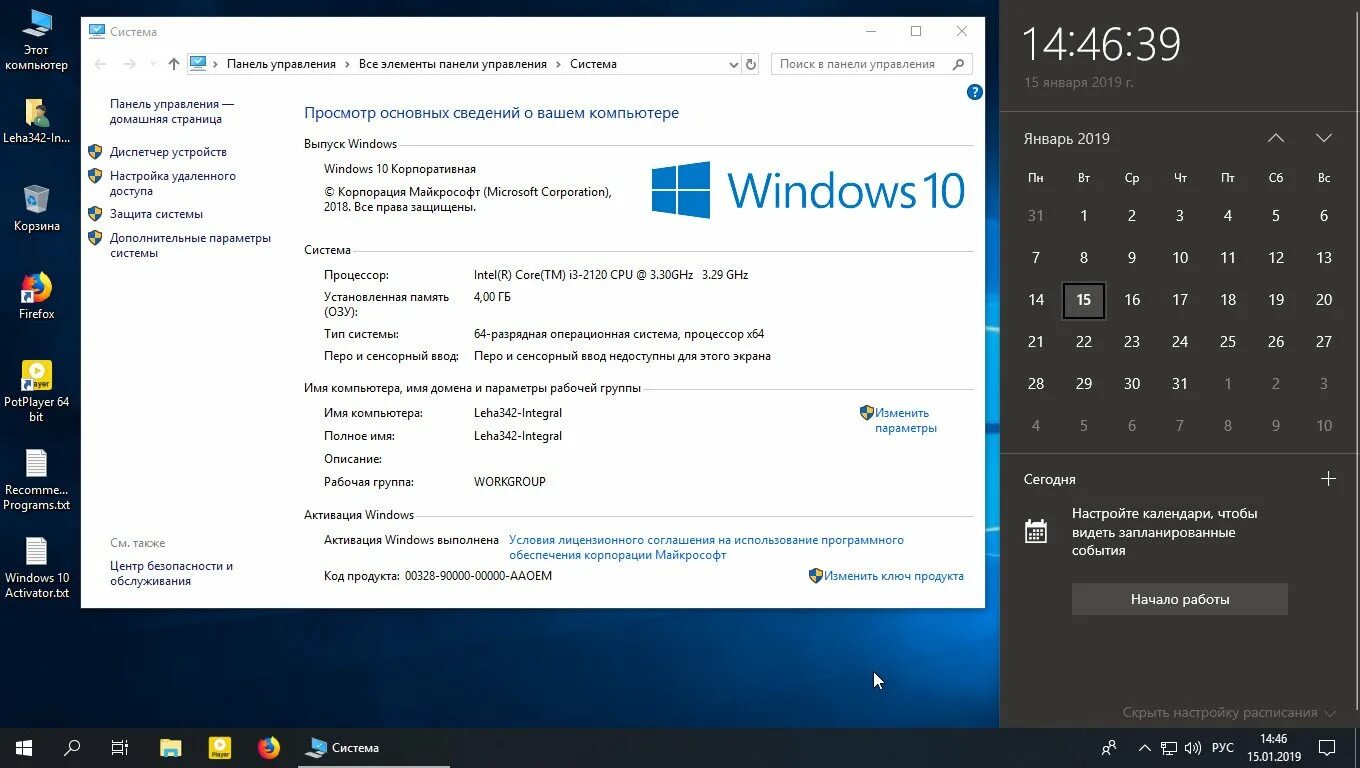Show hidden tray icons chevron
1360x768 pixels.
tap(1144, 748)
